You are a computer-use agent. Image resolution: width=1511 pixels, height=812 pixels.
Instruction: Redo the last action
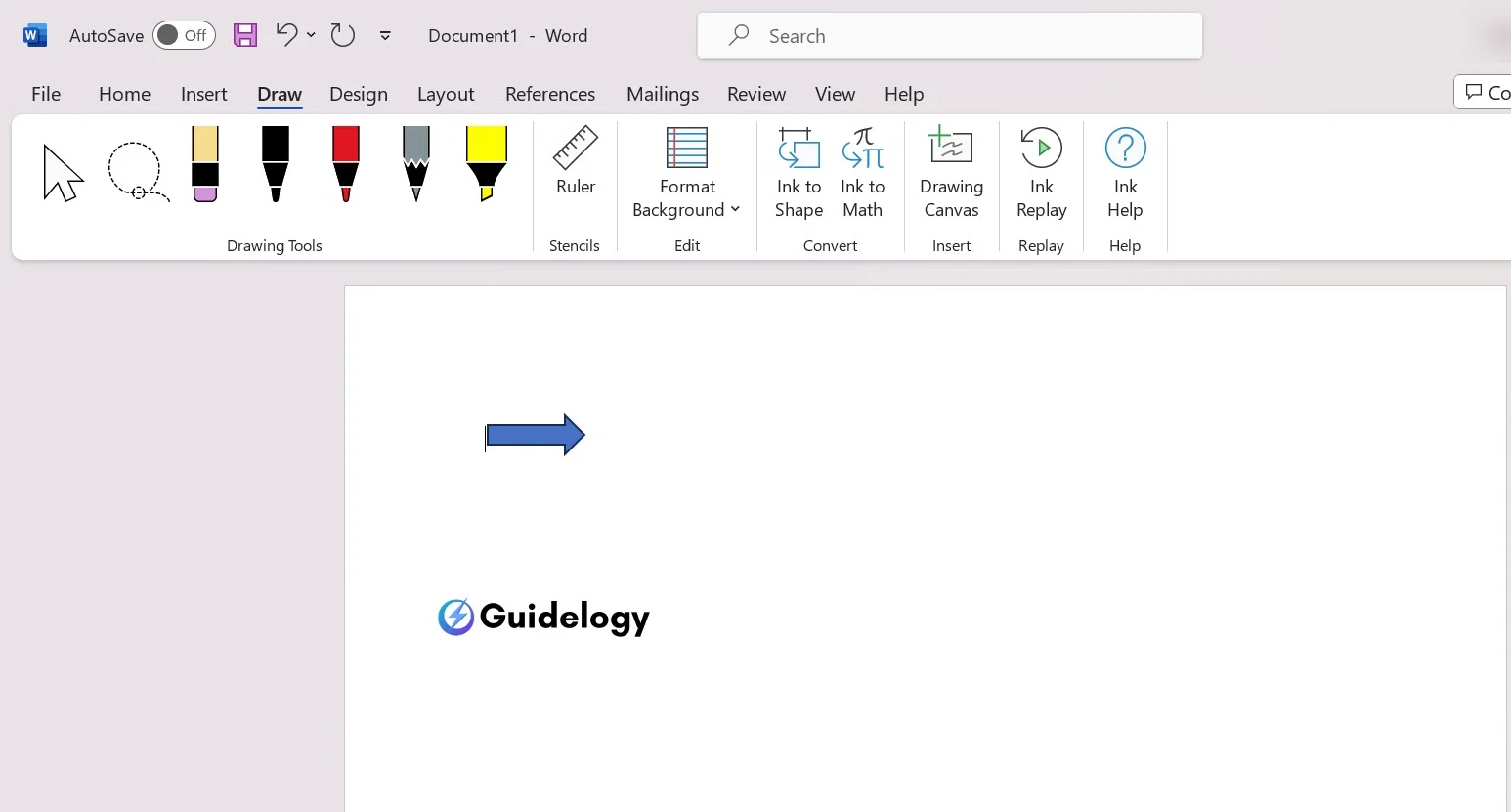coord(342,35)
